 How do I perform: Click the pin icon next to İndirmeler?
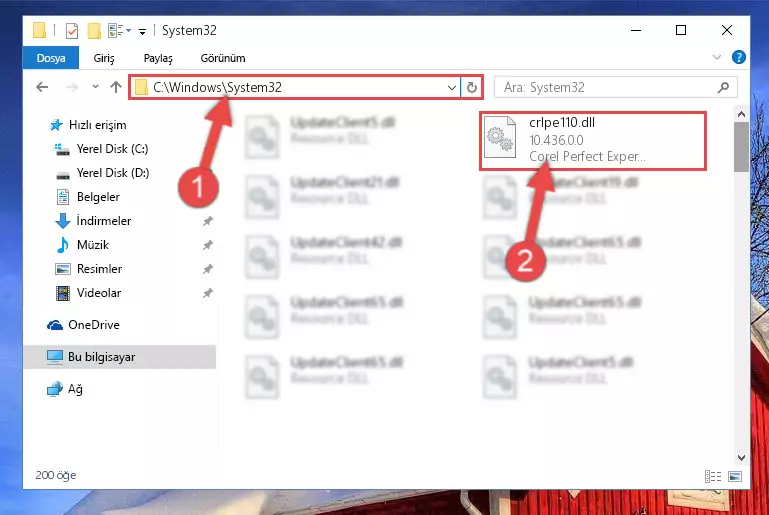[x=208, y=221]
